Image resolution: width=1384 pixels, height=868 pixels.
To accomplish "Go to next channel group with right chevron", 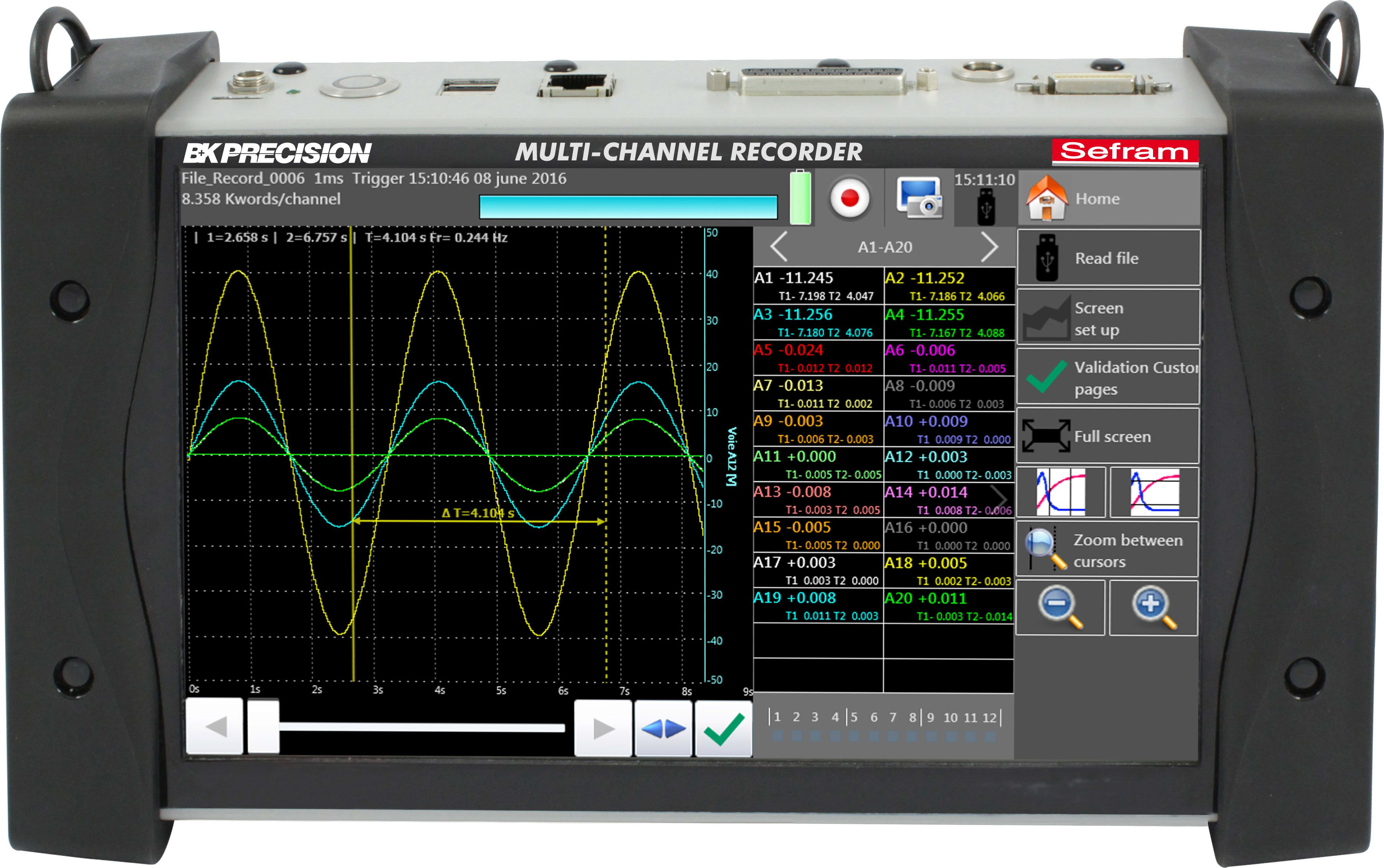I will 990,247.
